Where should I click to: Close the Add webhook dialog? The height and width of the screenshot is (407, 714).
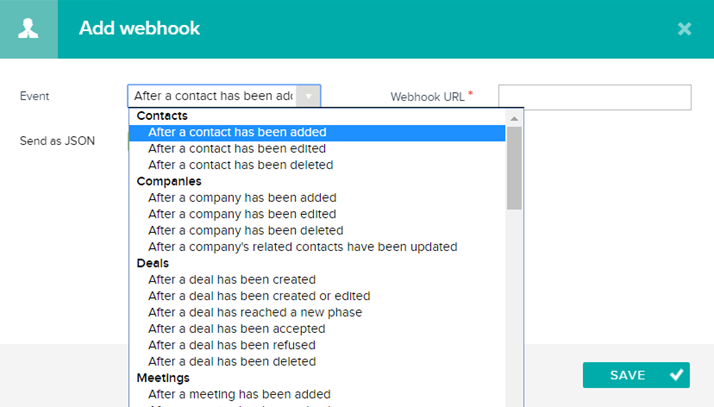[x=684, y=29]
